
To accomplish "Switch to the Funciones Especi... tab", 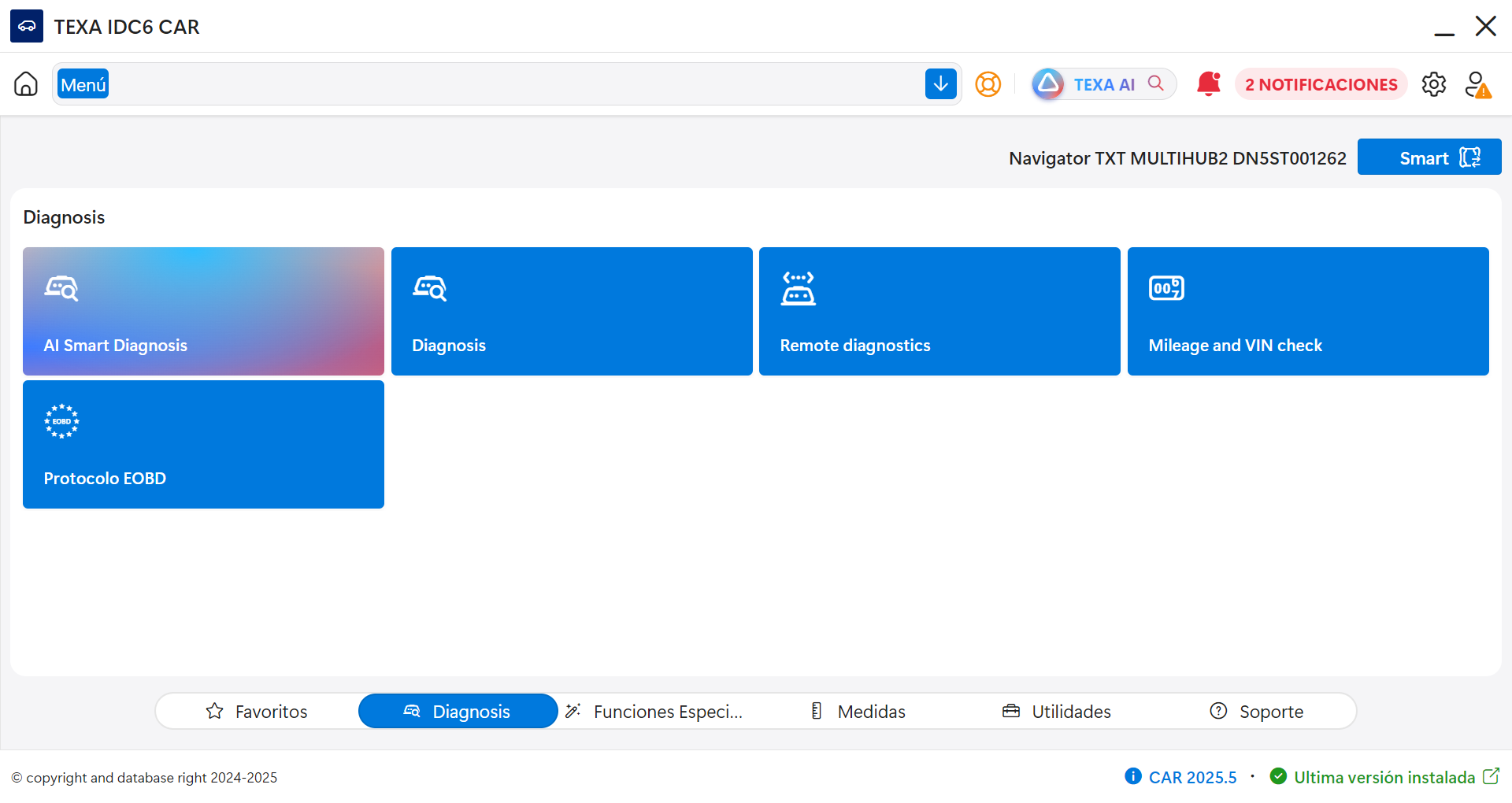I will [658, 711].
